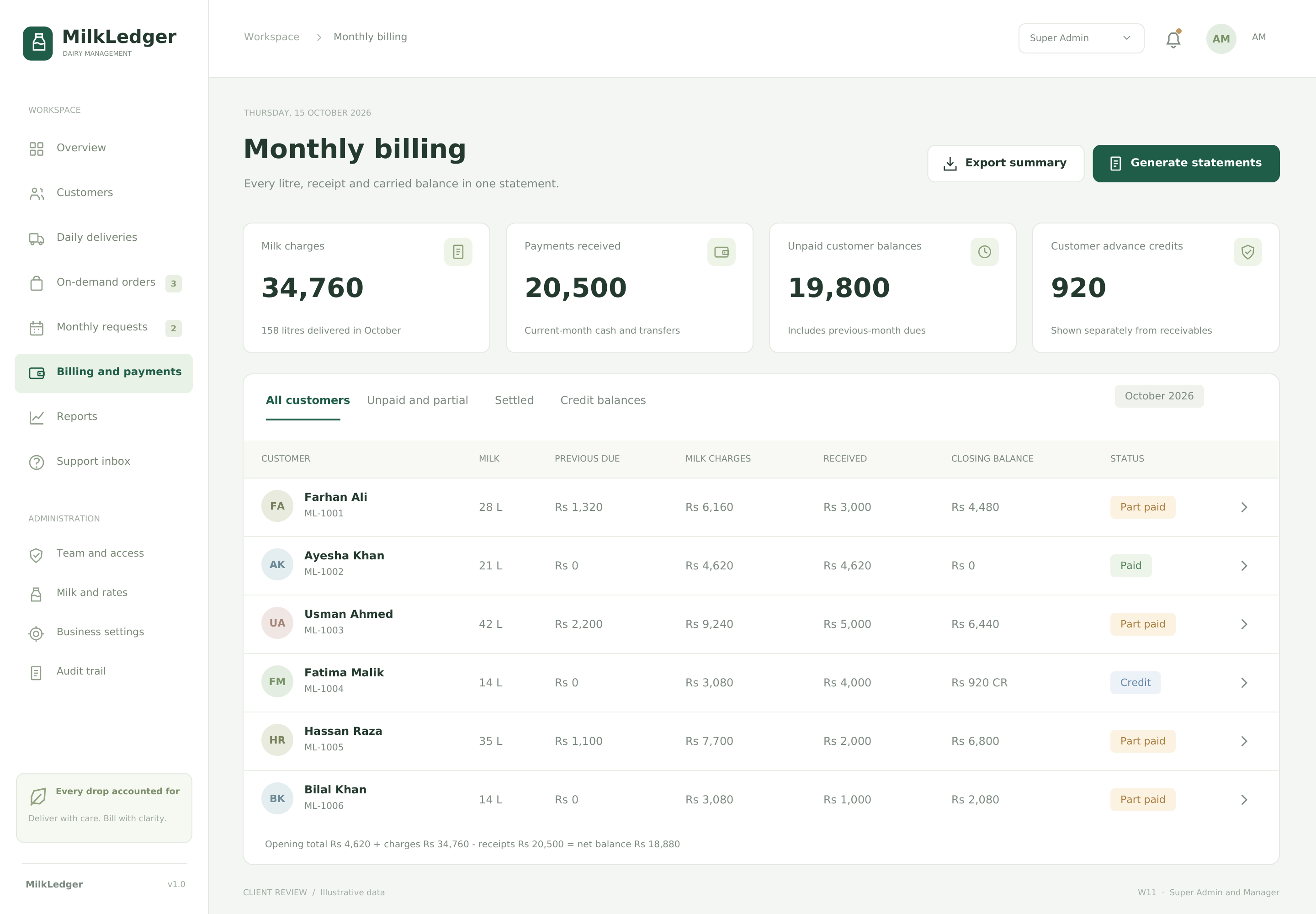Click the Payments received wallet icon
1316x914 pixels.
click(721, 251)
